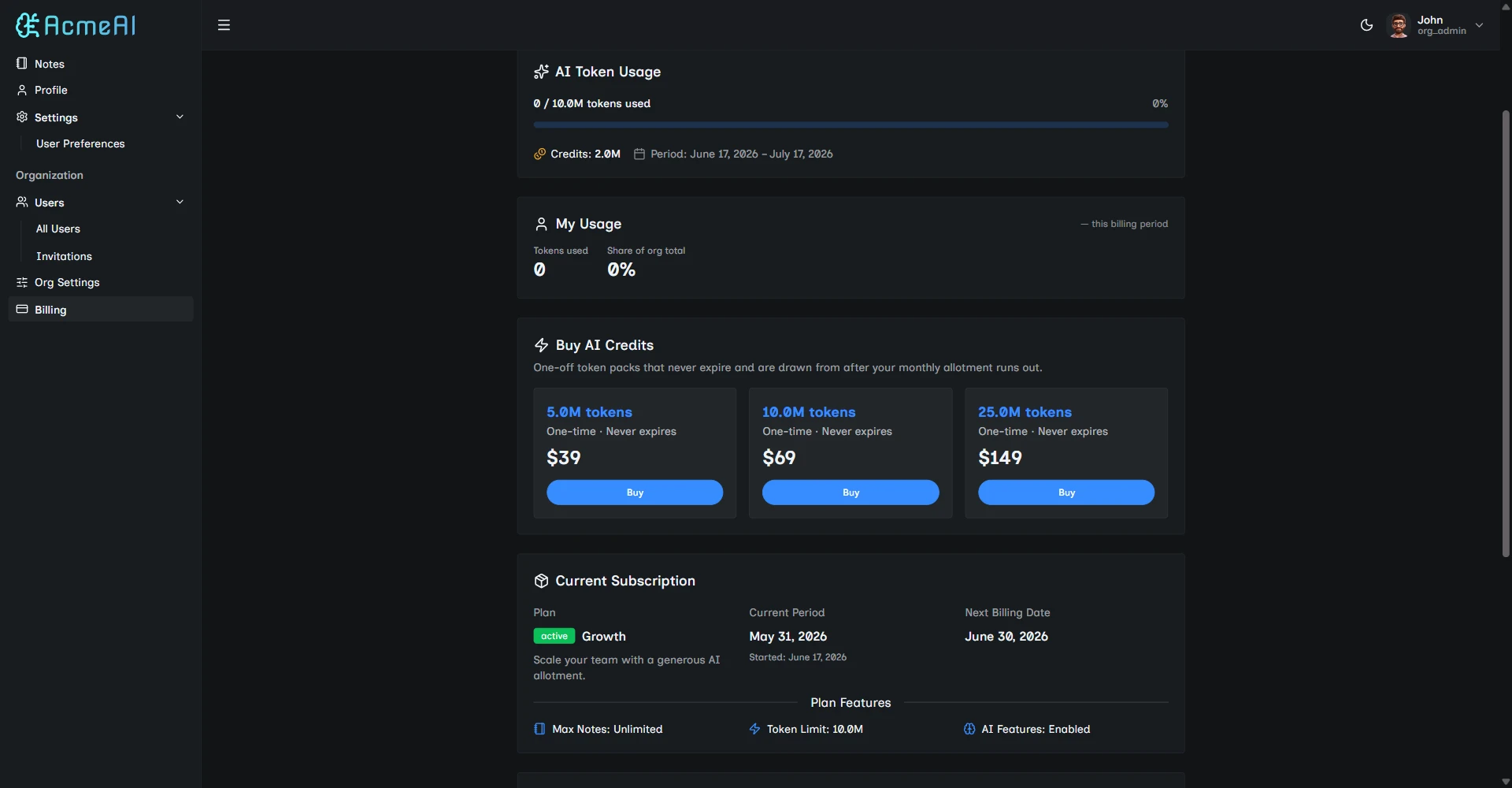Collapse the Users section chevron
Screen dimensions: 1512x788
[x=180, y=202]
